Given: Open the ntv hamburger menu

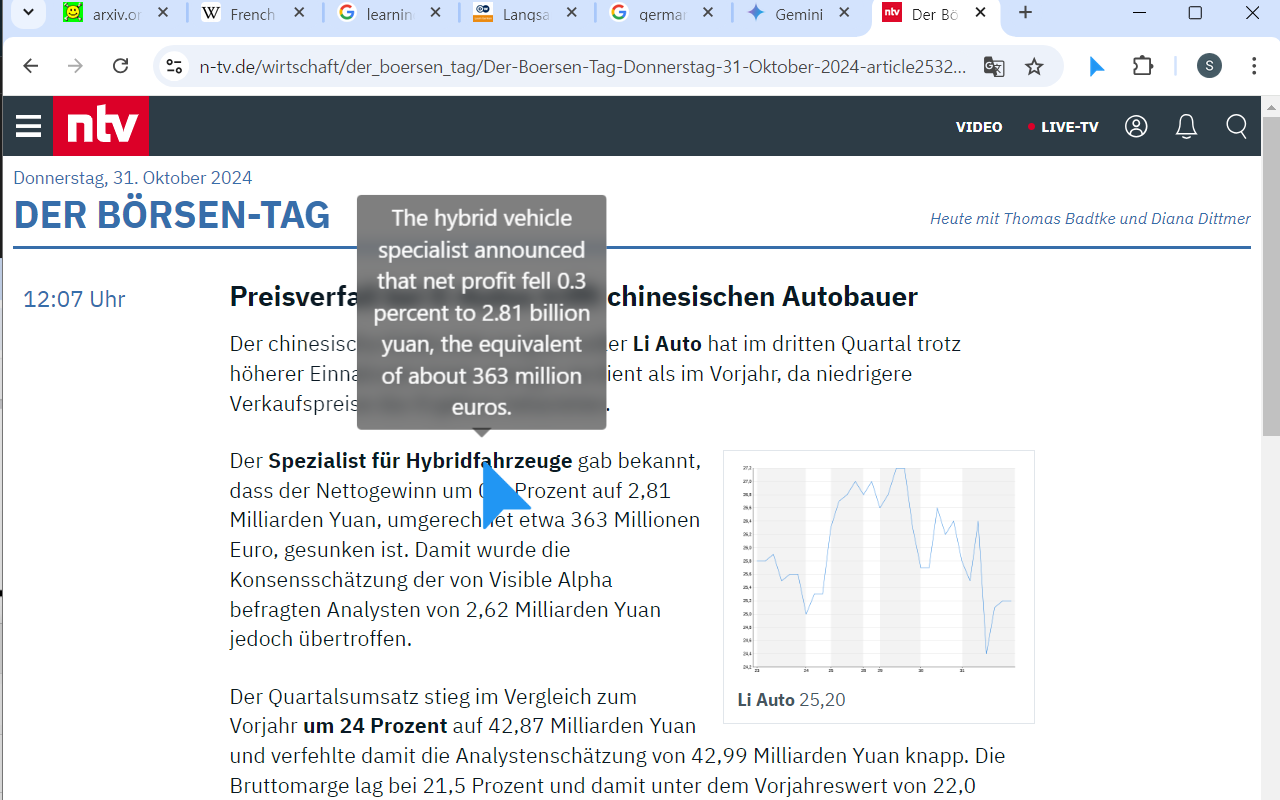Looking at the screenshot, I should pos(29,126).
